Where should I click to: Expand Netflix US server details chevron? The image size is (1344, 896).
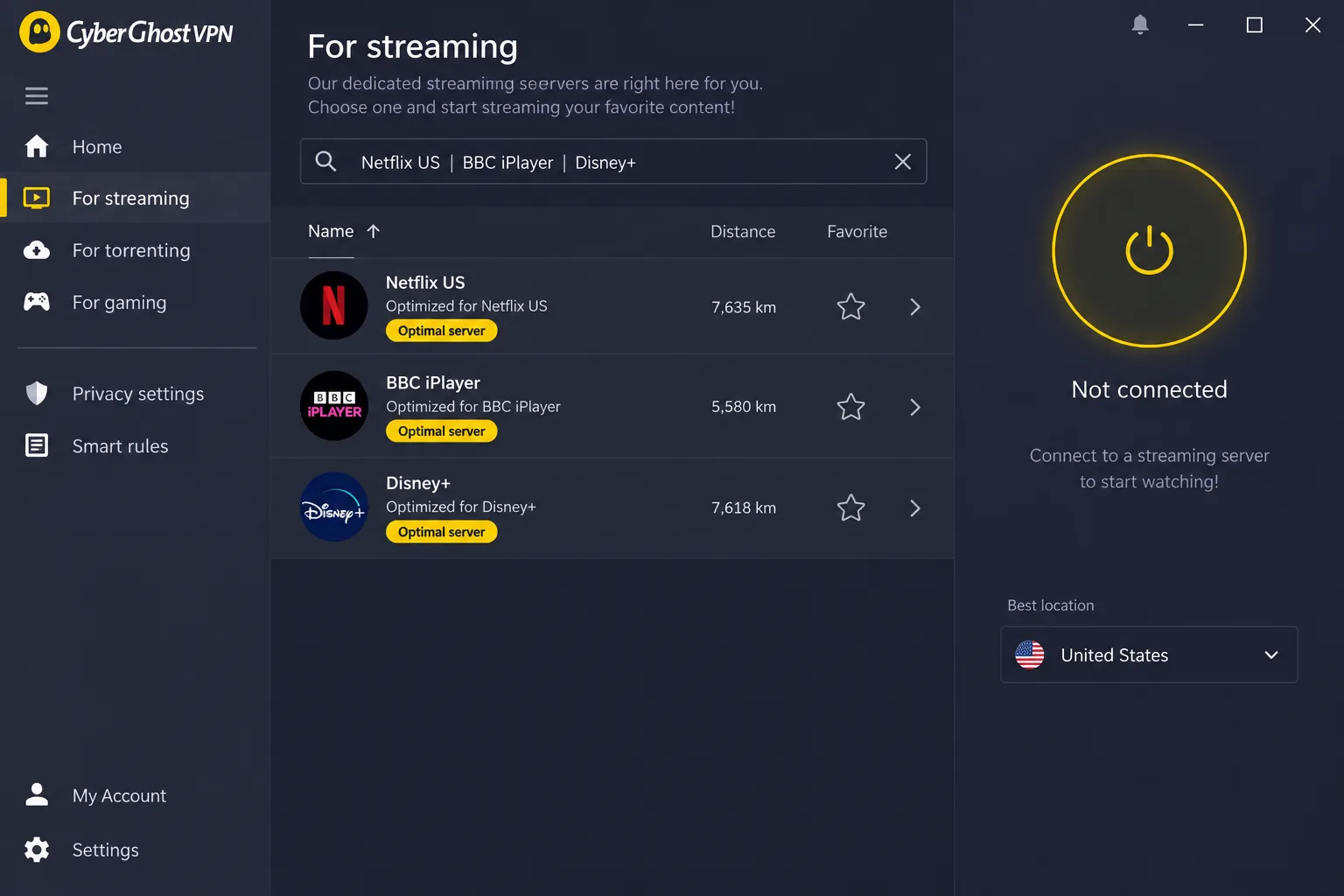(x=915, y=306)
